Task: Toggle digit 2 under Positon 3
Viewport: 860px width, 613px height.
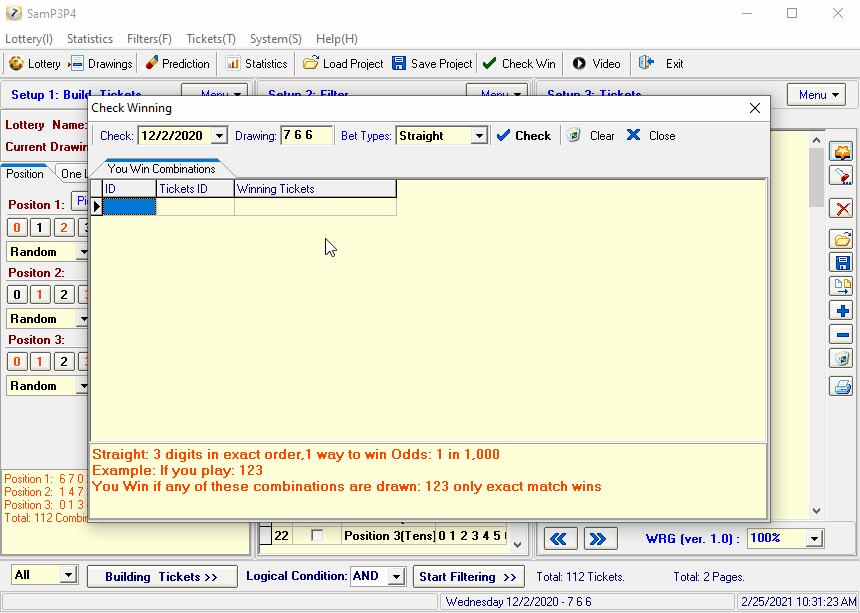Action: tap(64, 361)
